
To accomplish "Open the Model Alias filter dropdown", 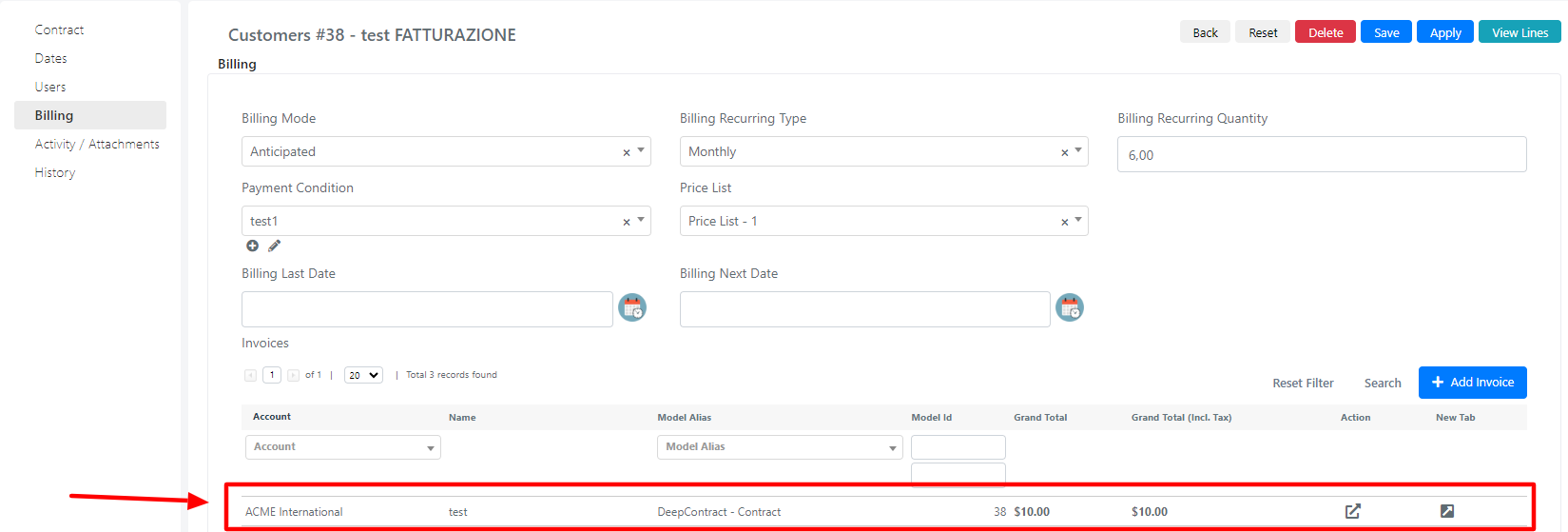I will coord(780,447).
